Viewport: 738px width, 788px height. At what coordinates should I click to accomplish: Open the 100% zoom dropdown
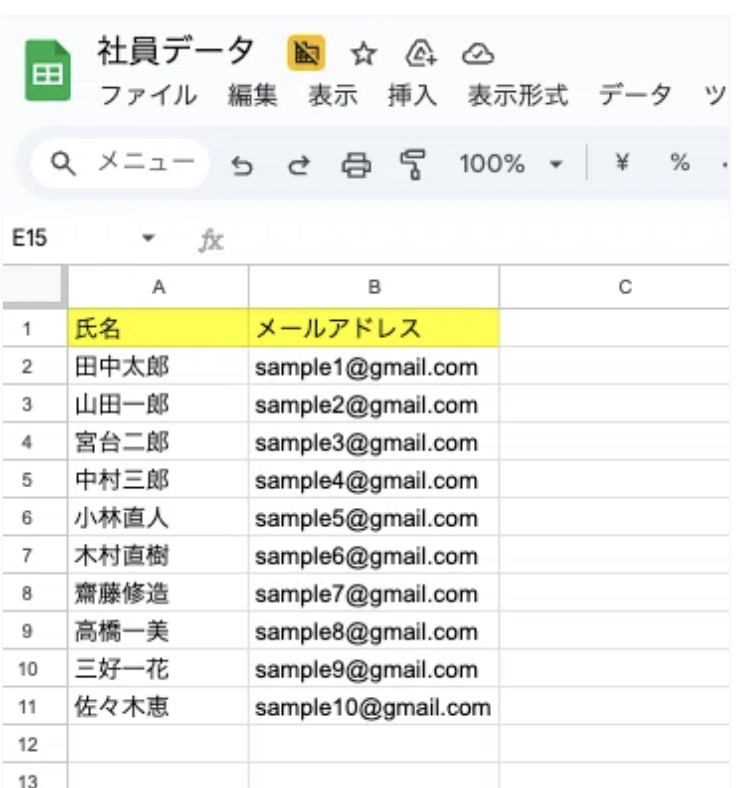511,164
